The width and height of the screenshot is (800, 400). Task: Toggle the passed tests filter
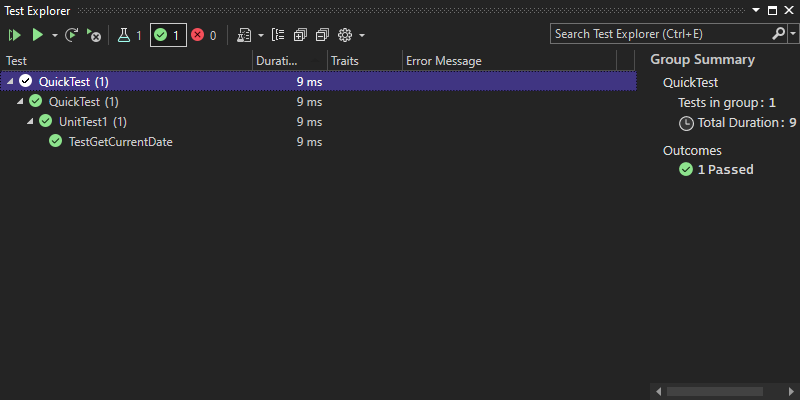click(168, 35)
